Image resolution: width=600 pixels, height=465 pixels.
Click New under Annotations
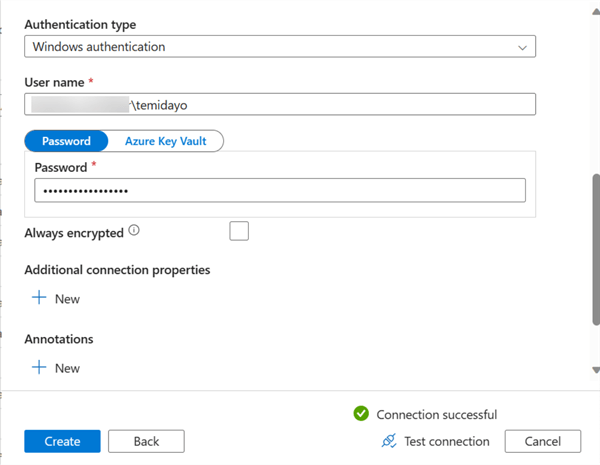[x=67, y=368]
